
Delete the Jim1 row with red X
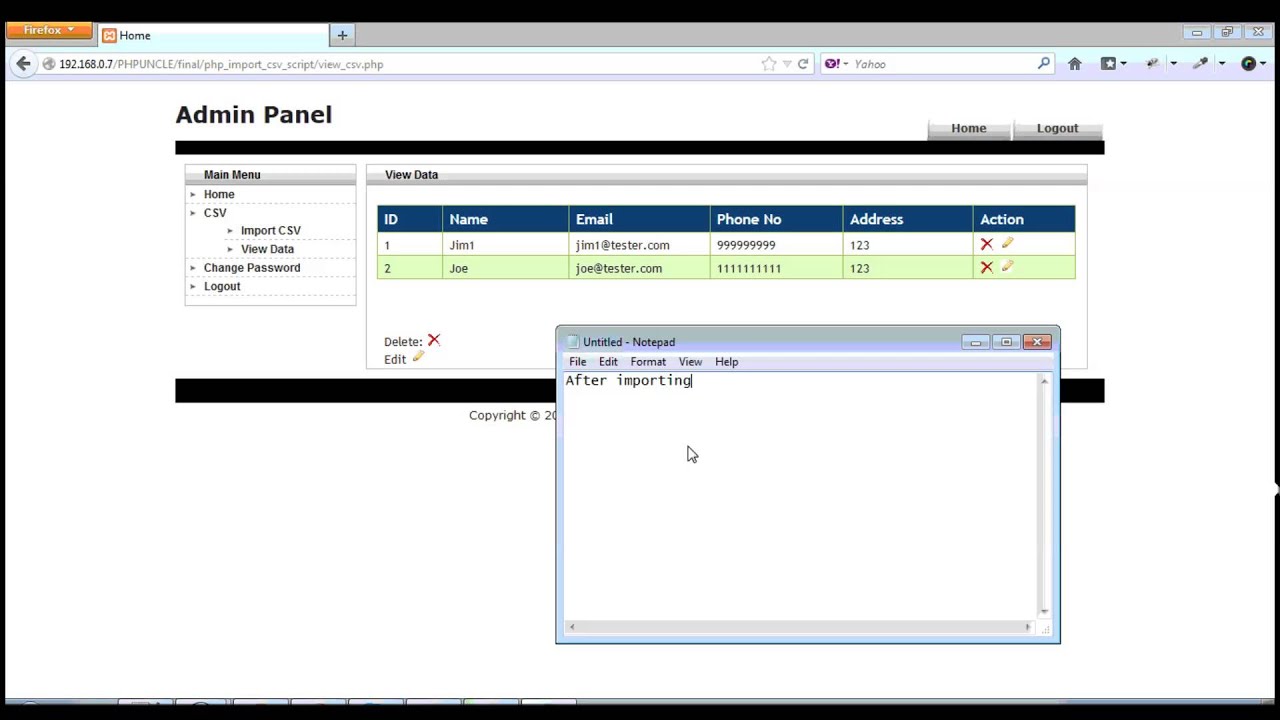point(986,244)
